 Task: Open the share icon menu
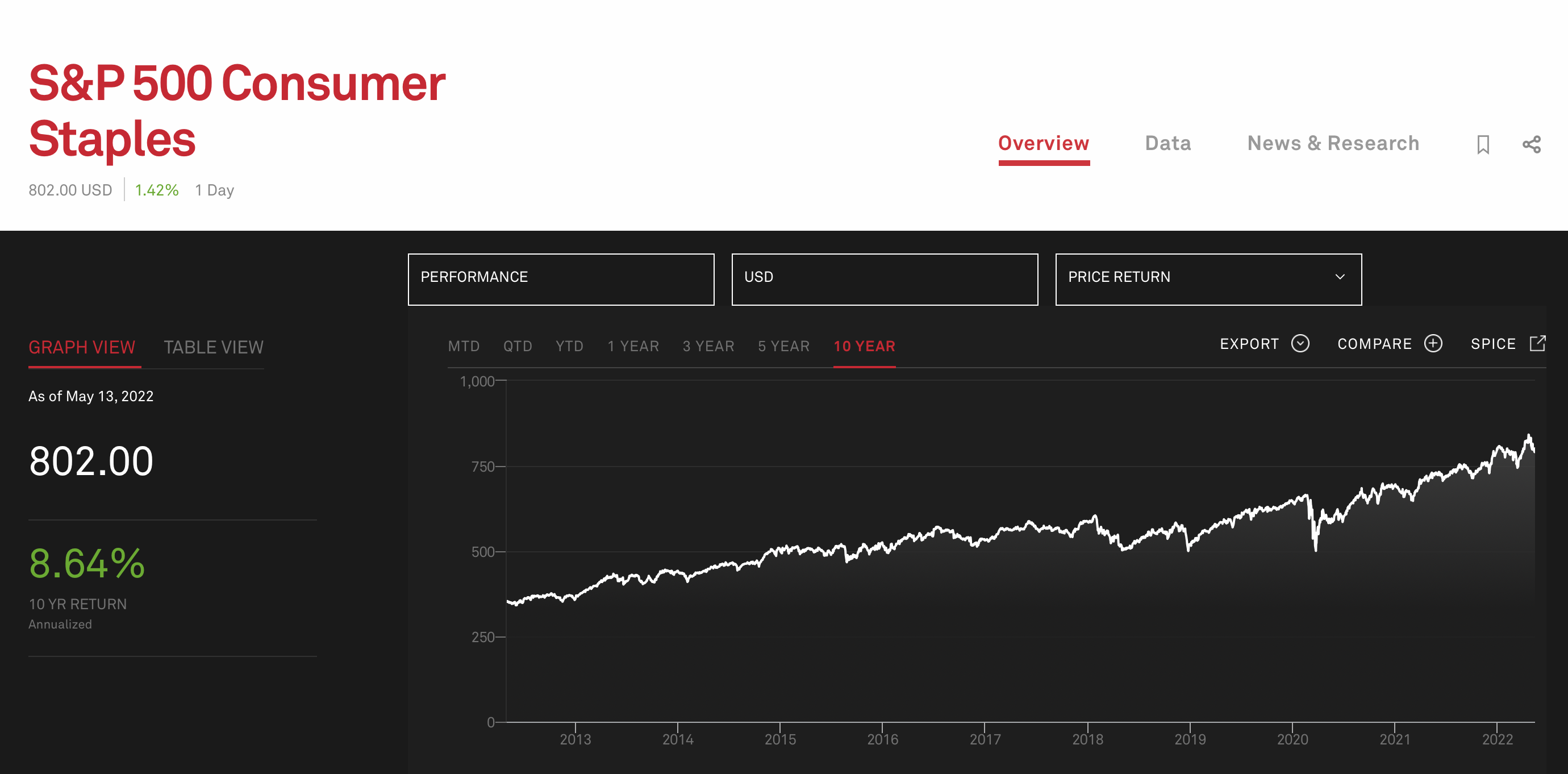1532,144
